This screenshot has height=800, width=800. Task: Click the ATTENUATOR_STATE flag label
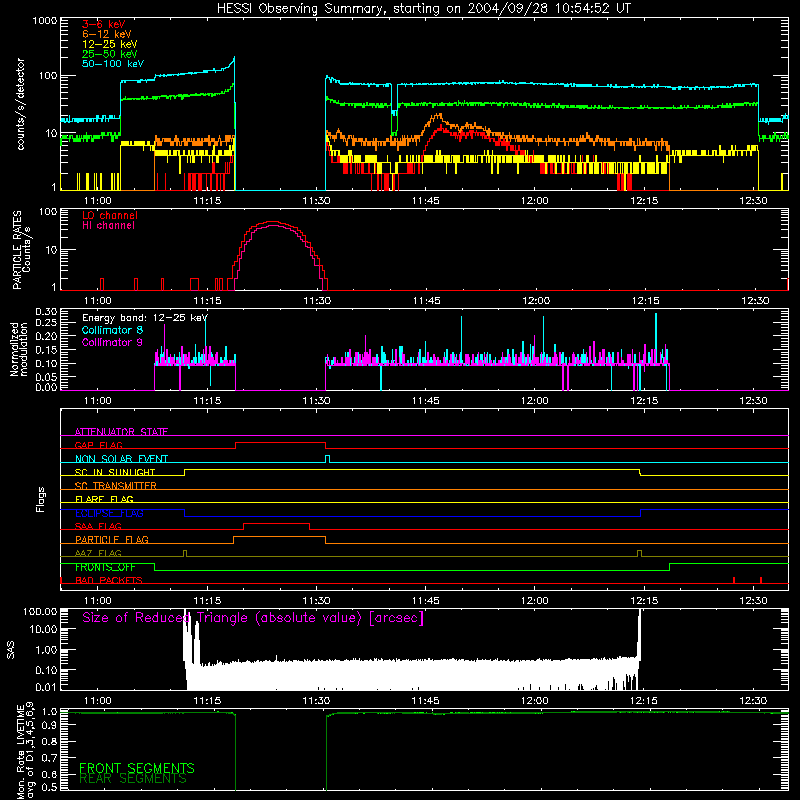(121, 432)
